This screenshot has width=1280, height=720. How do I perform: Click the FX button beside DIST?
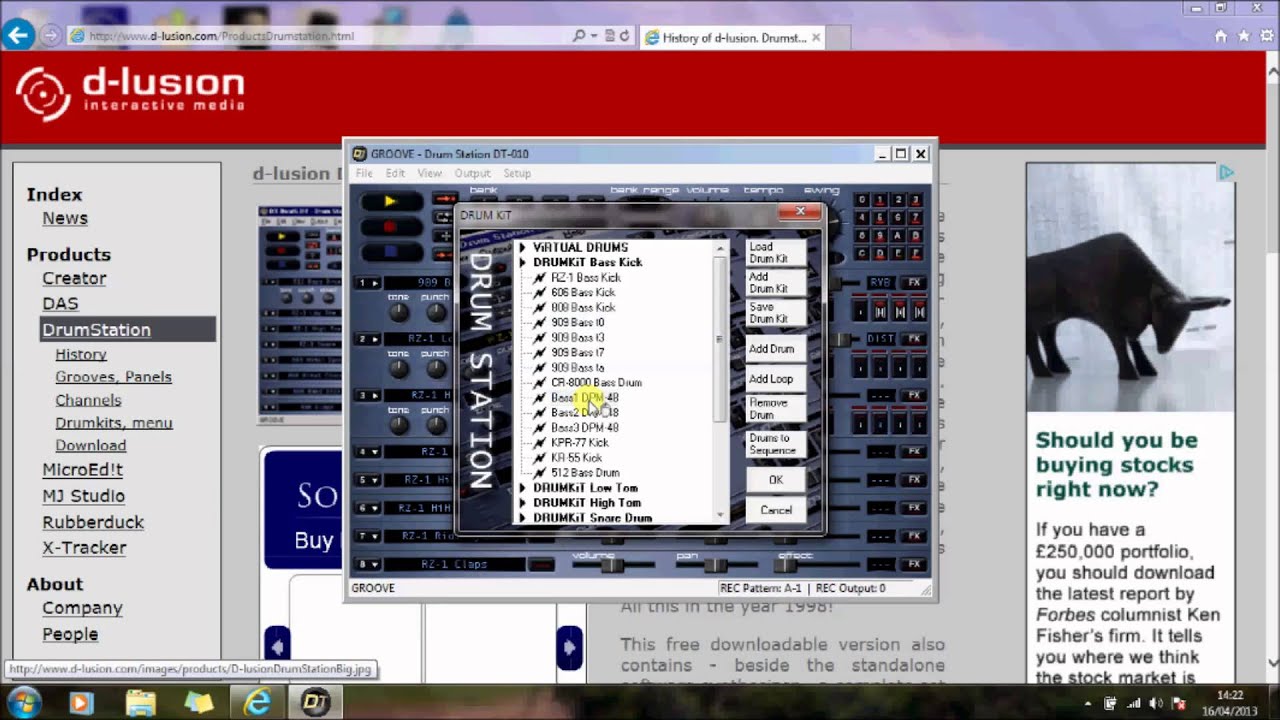(x=914, y=339)
